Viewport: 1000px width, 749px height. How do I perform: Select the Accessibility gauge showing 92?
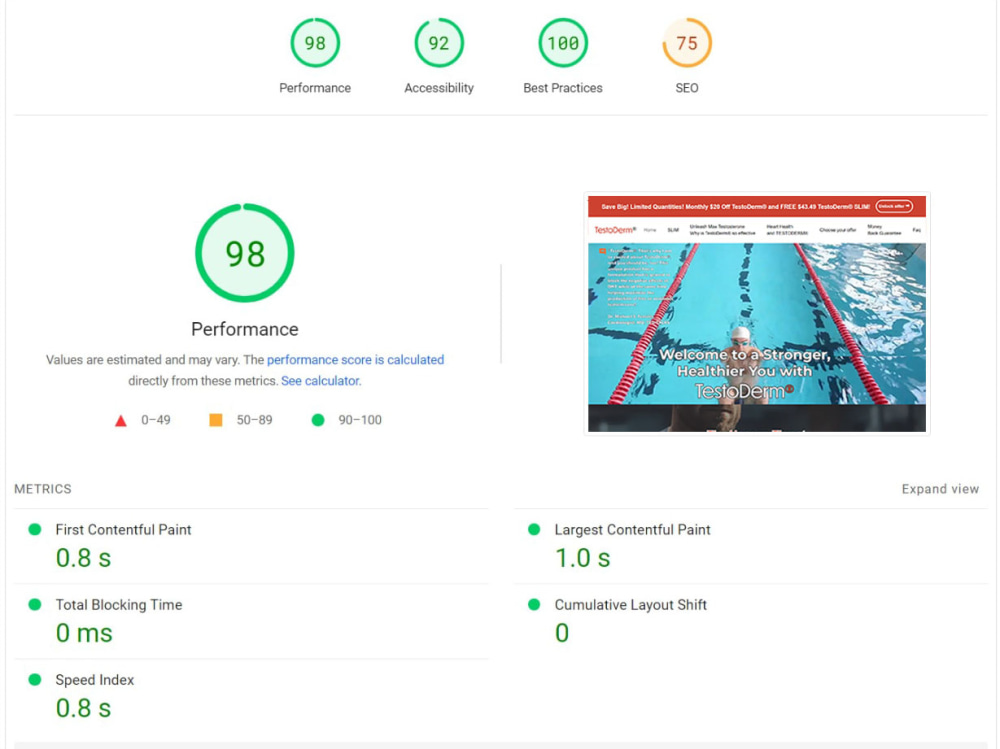[438, 43]
